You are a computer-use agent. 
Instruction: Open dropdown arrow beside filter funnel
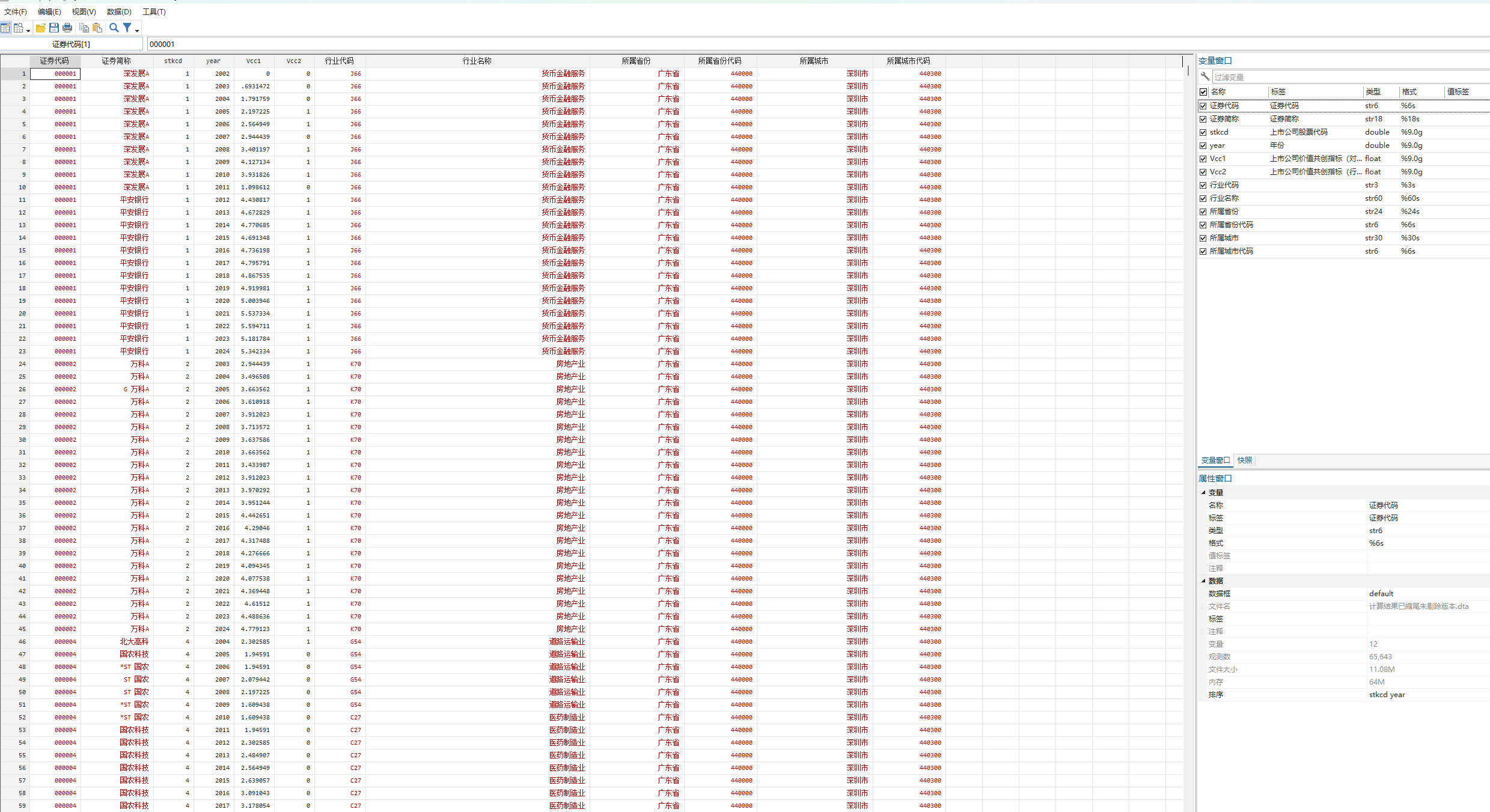point(137,30)
